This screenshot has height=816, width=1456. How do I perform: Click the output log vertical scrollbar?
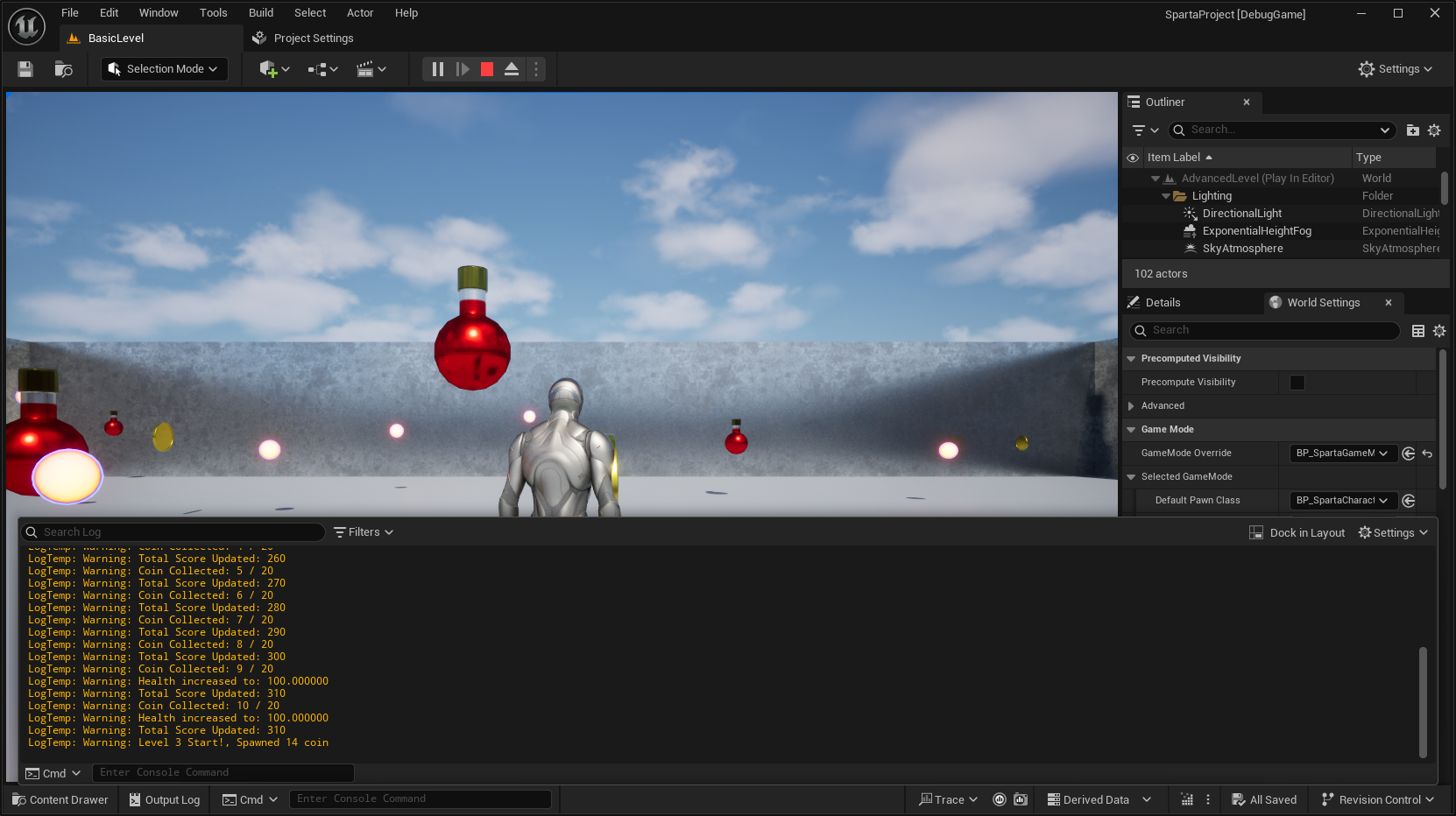1423,702
